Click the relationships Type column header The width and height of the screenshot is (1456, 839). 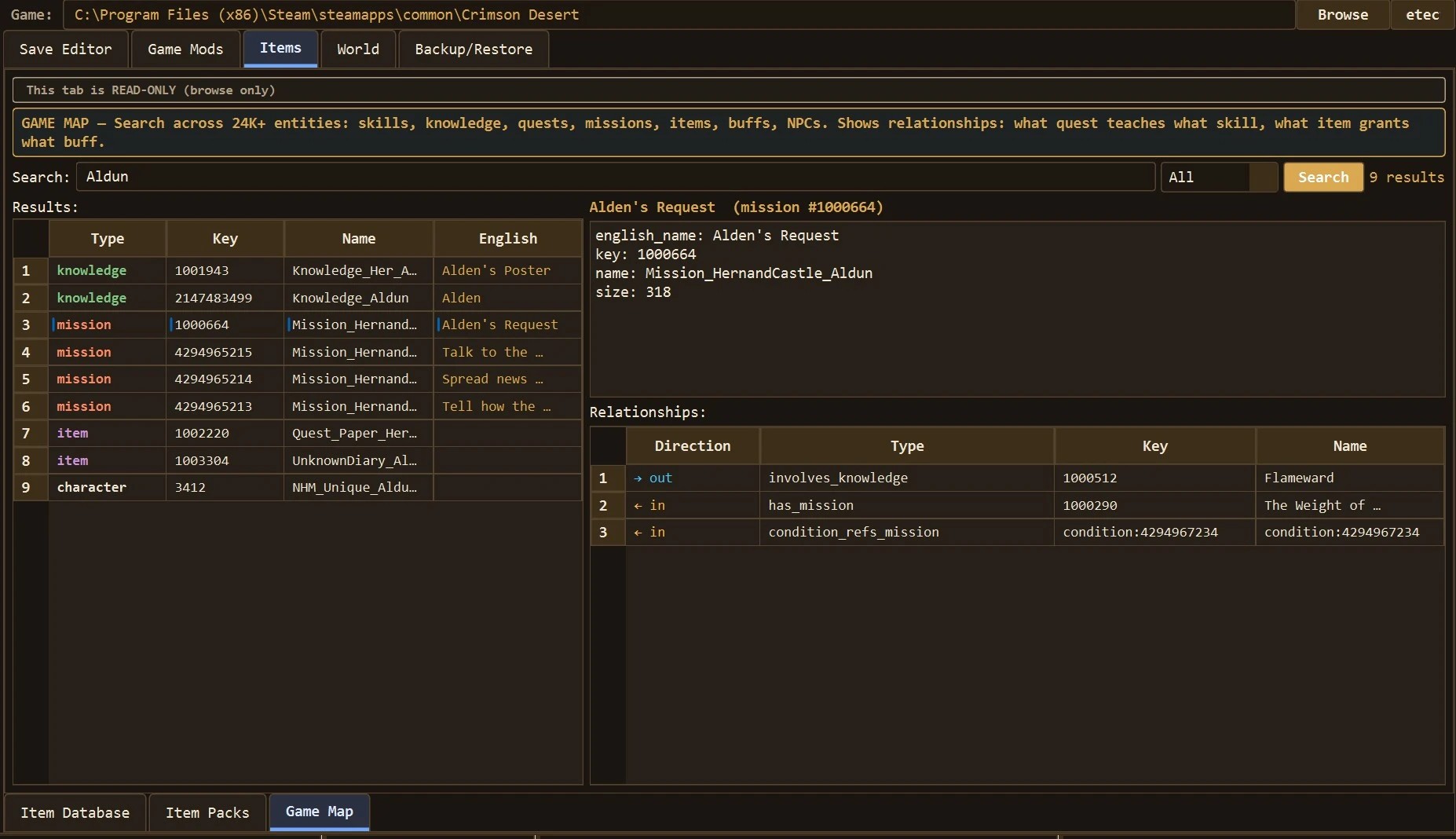907,446
